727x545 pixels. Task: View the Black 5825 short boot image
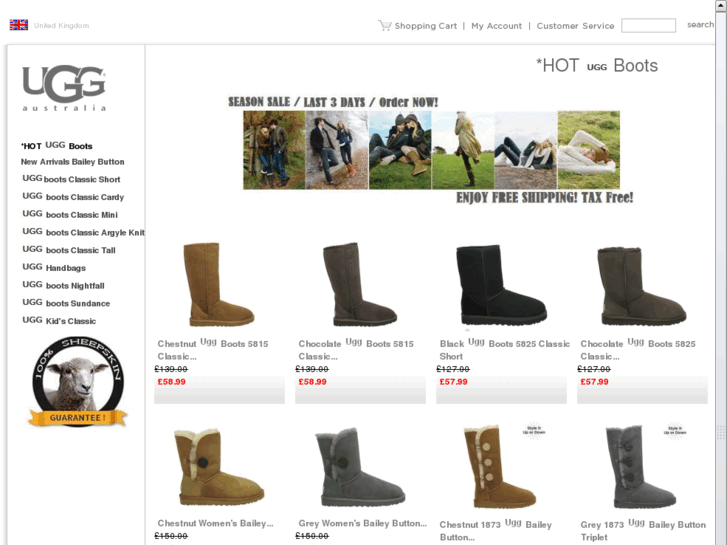point(501,285)
